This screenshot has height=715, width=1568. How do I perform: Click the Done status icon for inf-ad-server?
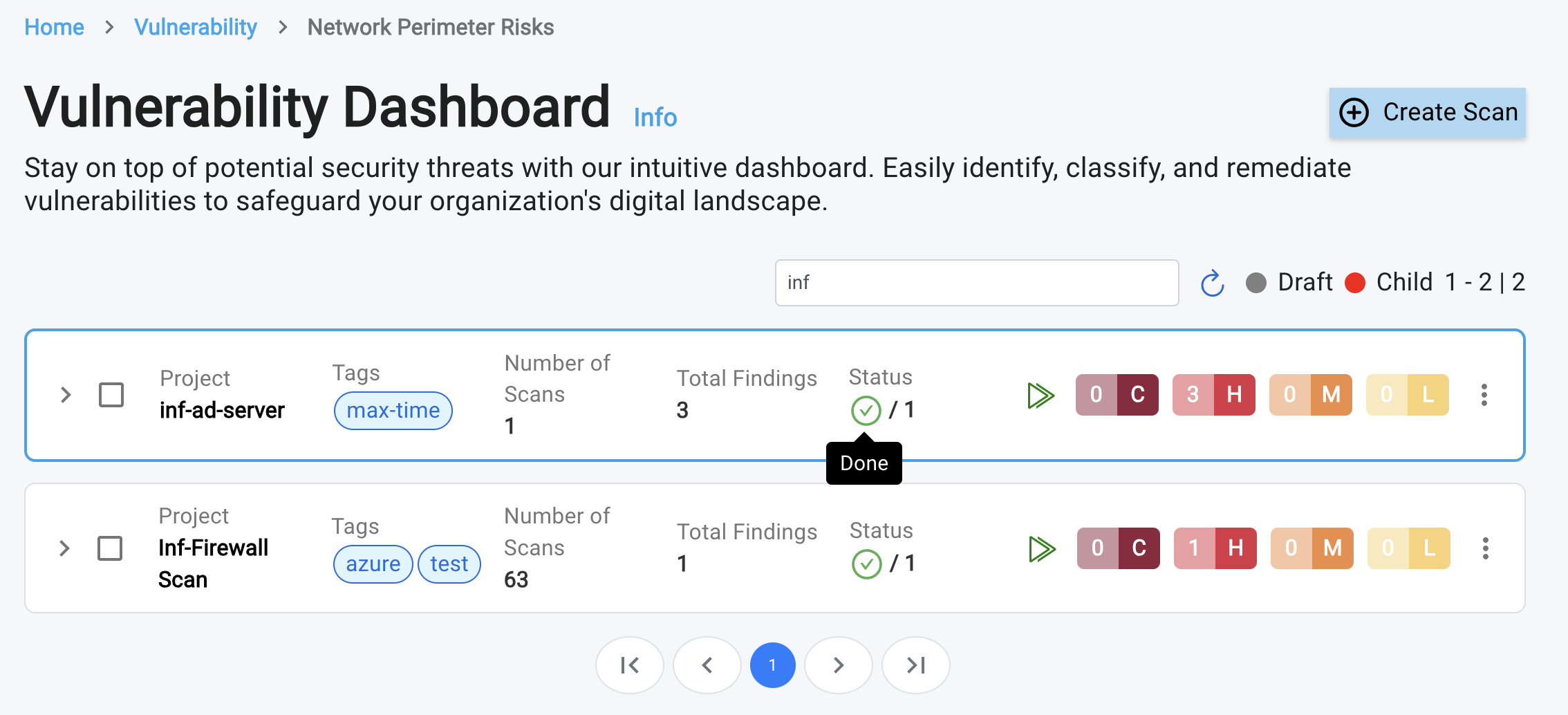[x=866, y=410]
